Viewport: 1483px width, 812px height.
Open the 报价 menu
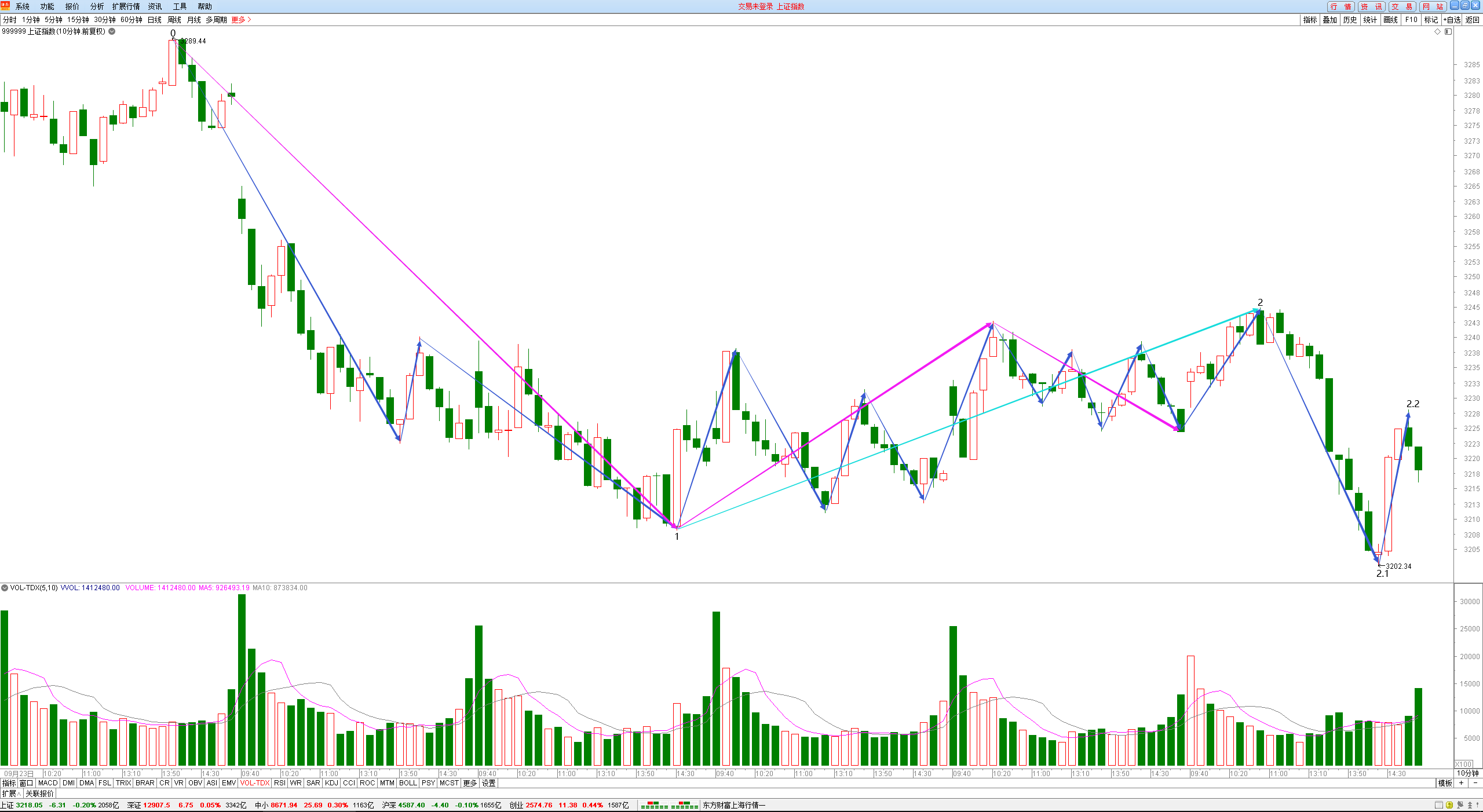(x=72, y=6)
